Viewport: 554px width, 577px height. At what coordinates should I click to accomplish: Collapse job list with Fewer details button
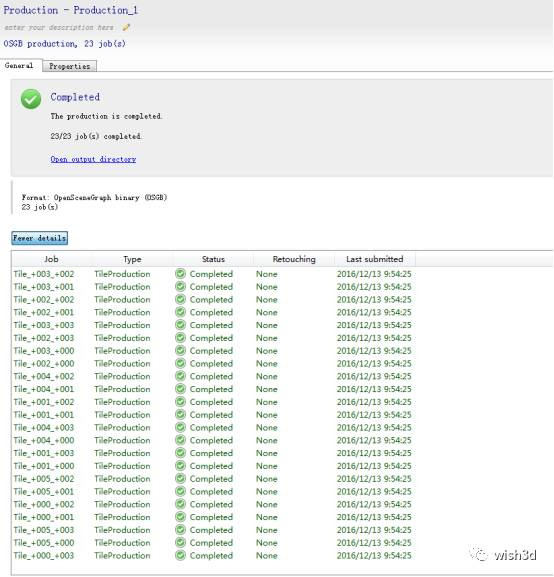coord(39,238)
